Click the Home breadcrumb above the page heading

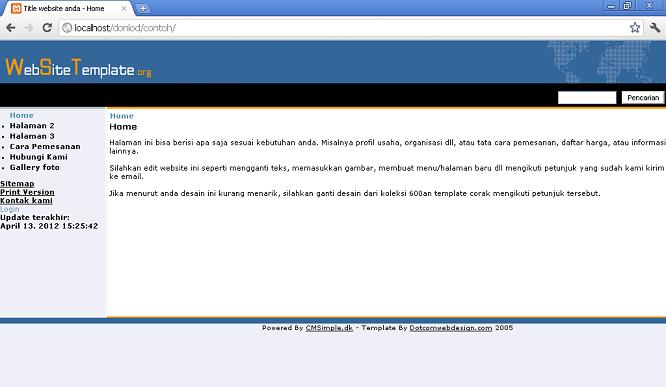pos(122,116)
